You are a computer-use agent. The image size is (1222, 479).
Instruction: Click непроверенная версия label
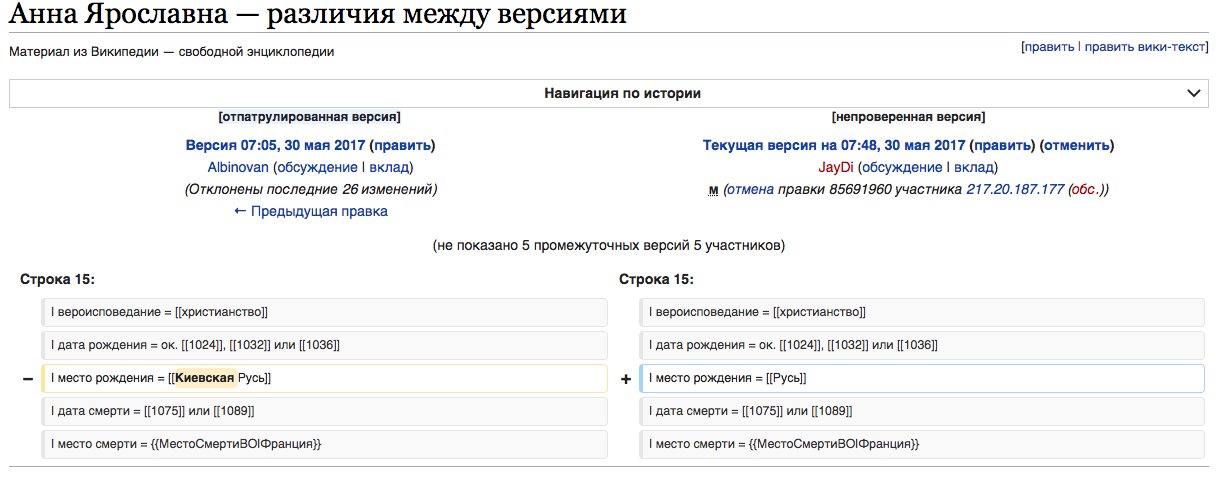[908, 117]
